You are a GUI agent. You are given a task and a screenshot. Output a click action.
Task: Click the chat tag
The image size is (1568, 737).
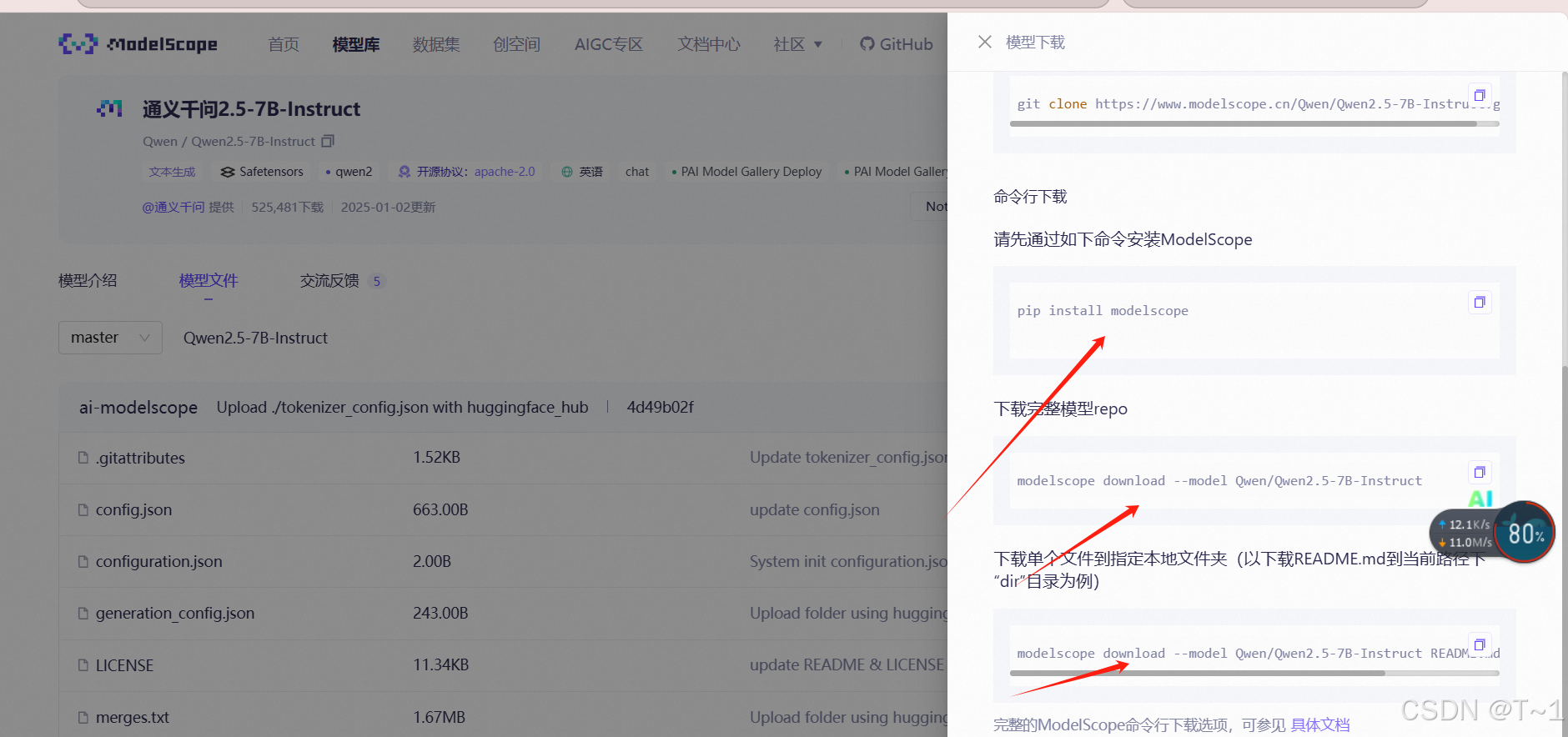pyautogui.click(x=637, y=172)
